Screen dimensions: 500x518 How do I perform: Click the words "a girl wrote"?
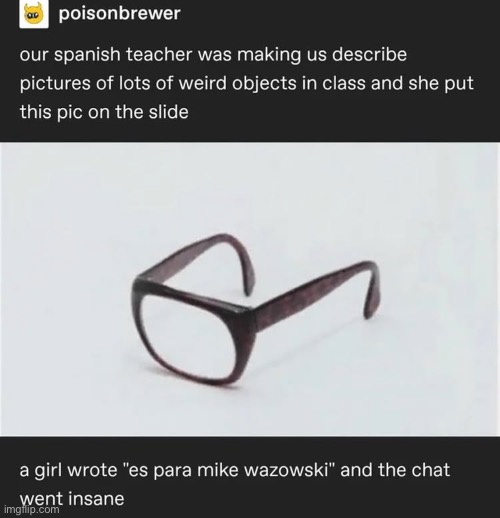click(68, 470)
